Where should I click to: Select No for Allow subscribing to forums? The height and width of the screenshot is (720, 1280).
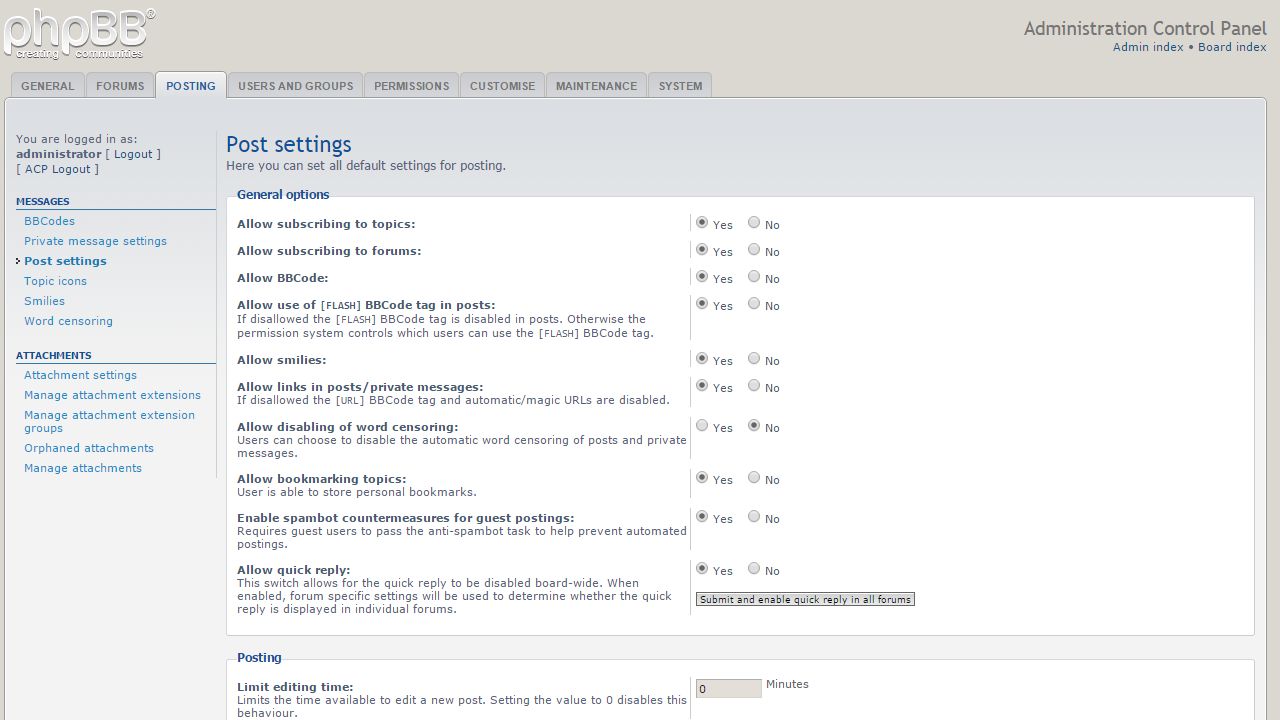point(754,250)
